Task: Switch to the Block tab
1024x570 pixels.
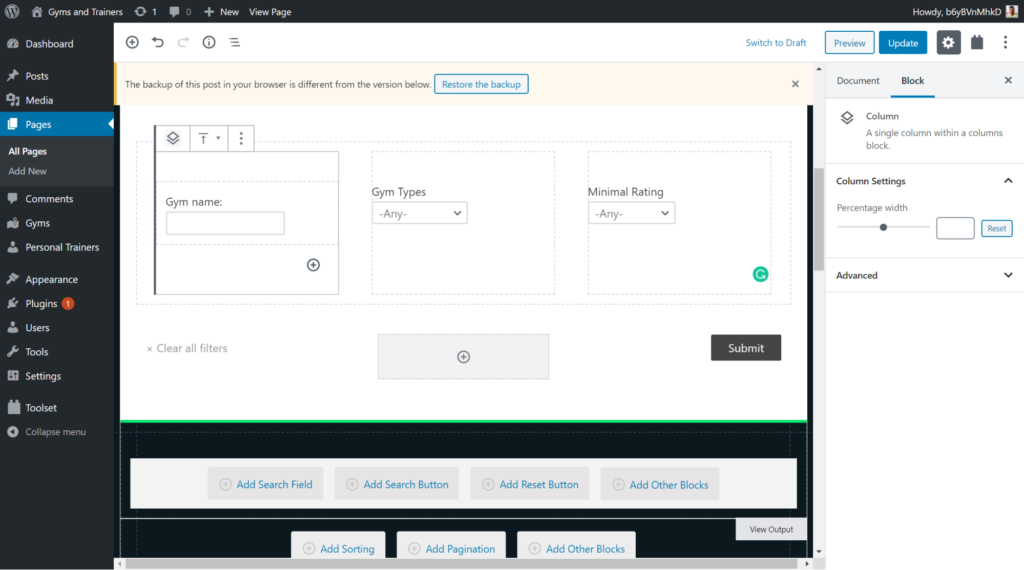Action: 912,80
